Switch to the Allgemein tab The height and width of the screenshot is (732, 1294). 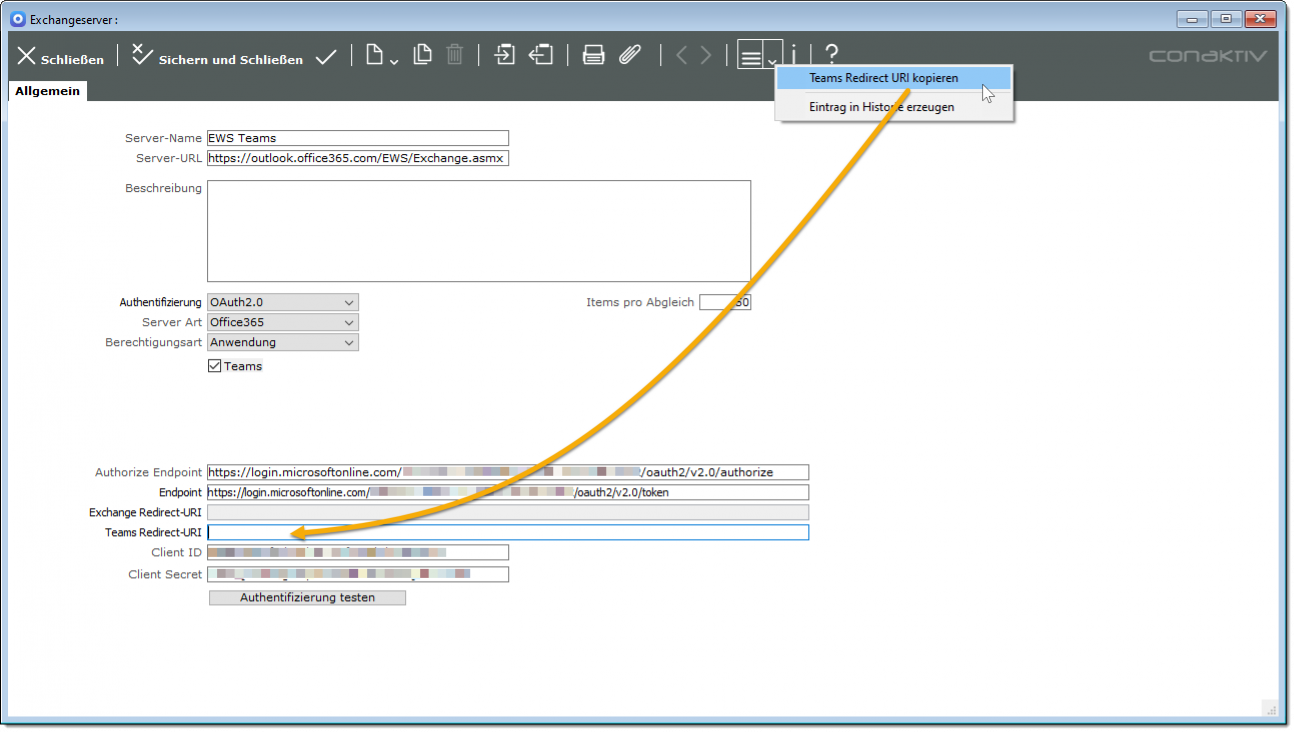point(47,91)
